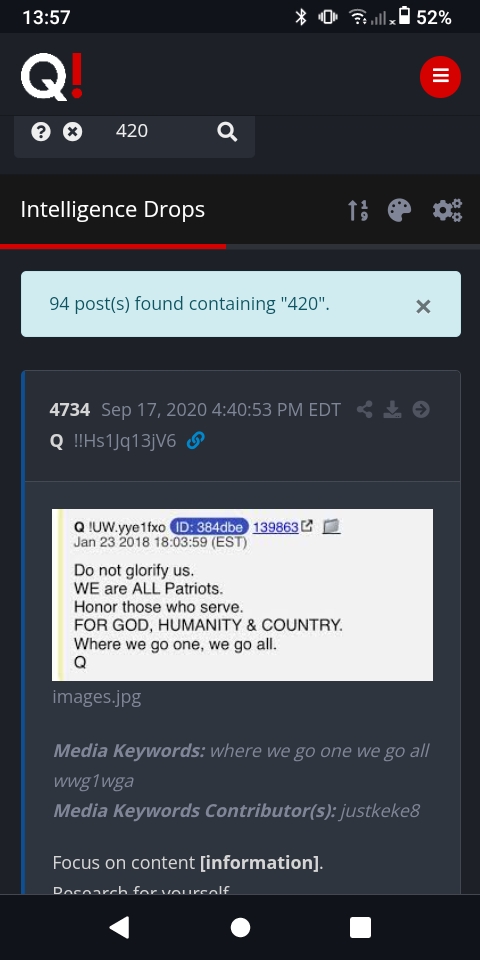
Task: Tap the magnifying glass search icon
Action: pyautogui.click(x=227, y=131)
